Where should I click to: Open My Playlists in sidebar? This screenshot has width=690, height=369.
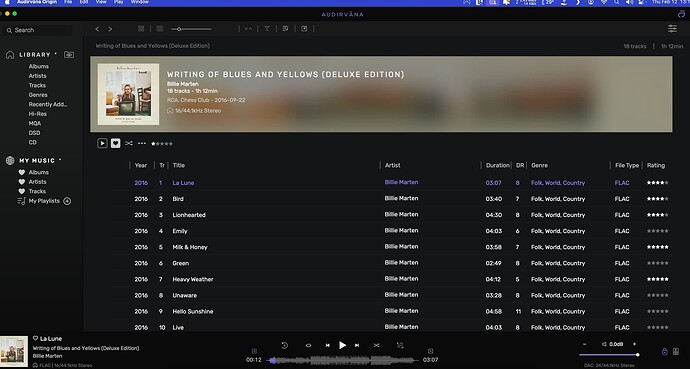[x=44, y=201]
